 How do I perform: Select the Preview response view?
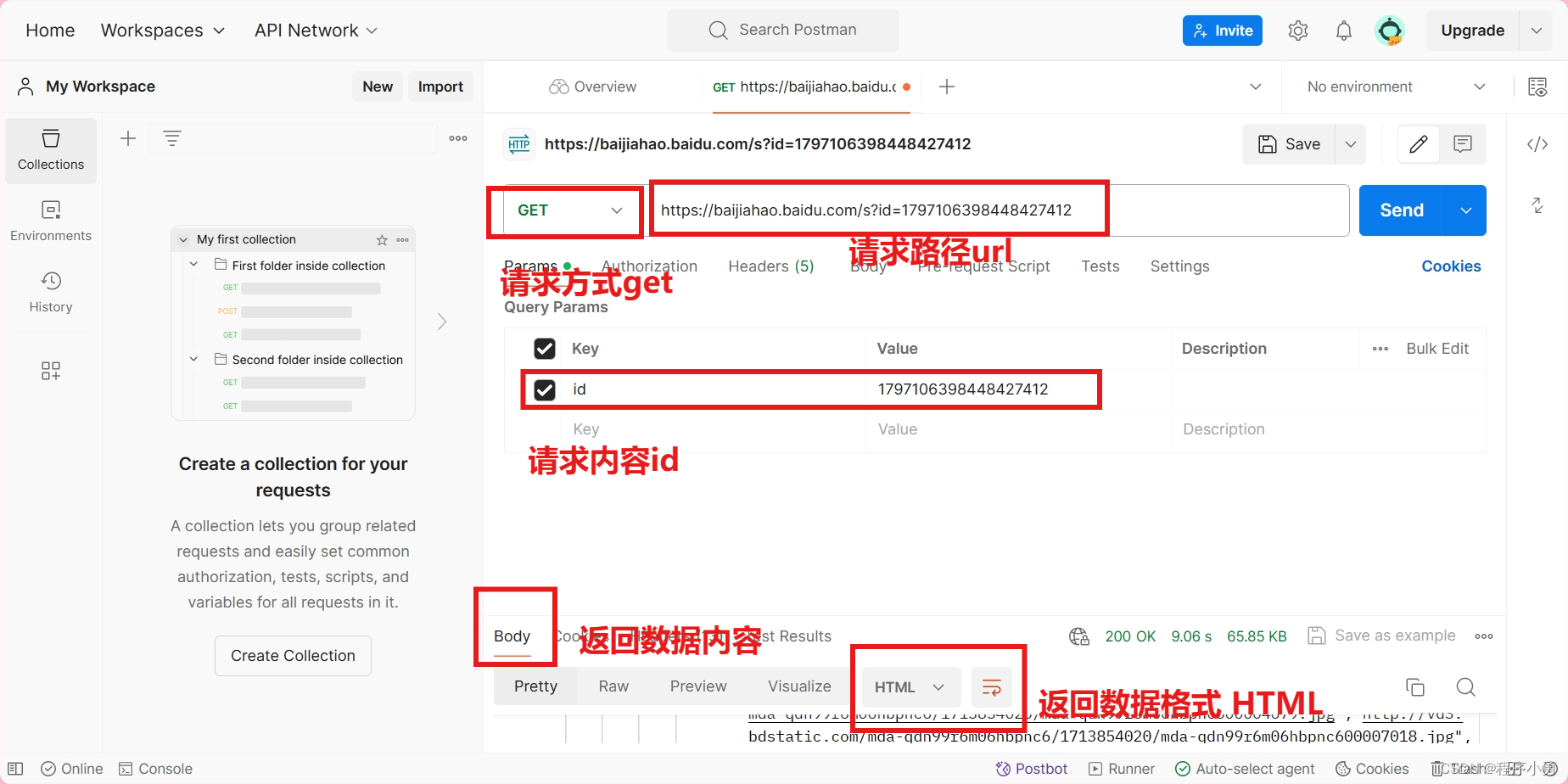[698, 686]
